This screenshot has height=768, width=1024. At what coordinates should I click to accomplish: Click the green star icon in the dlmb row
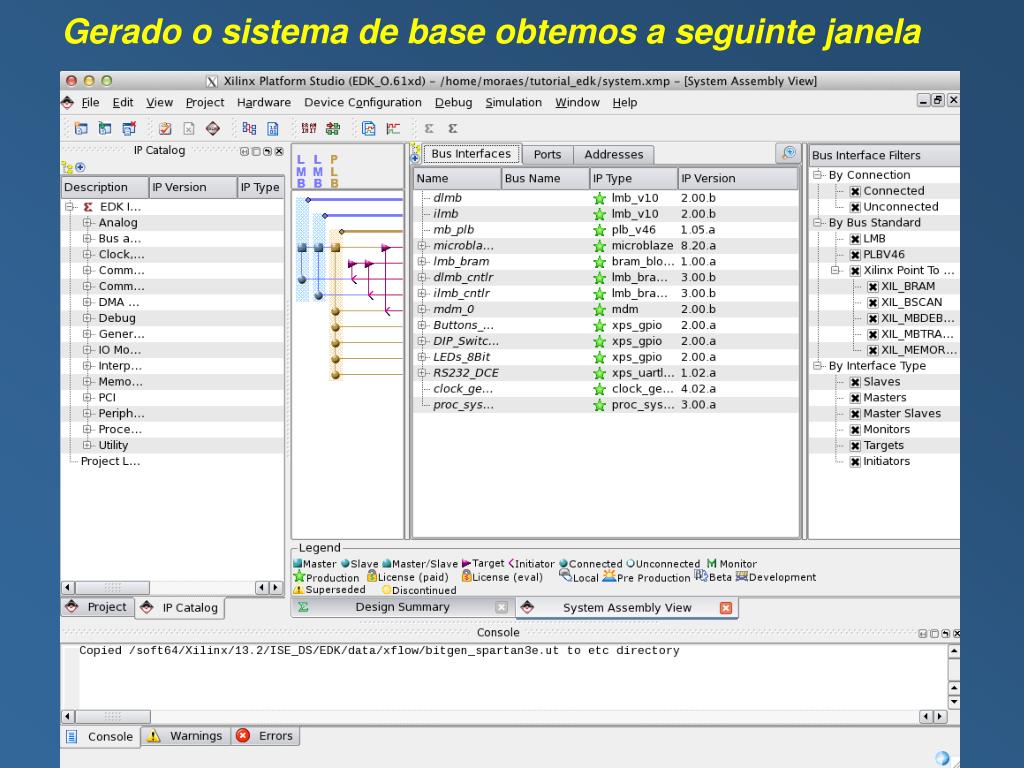click(x=600, y=198)
